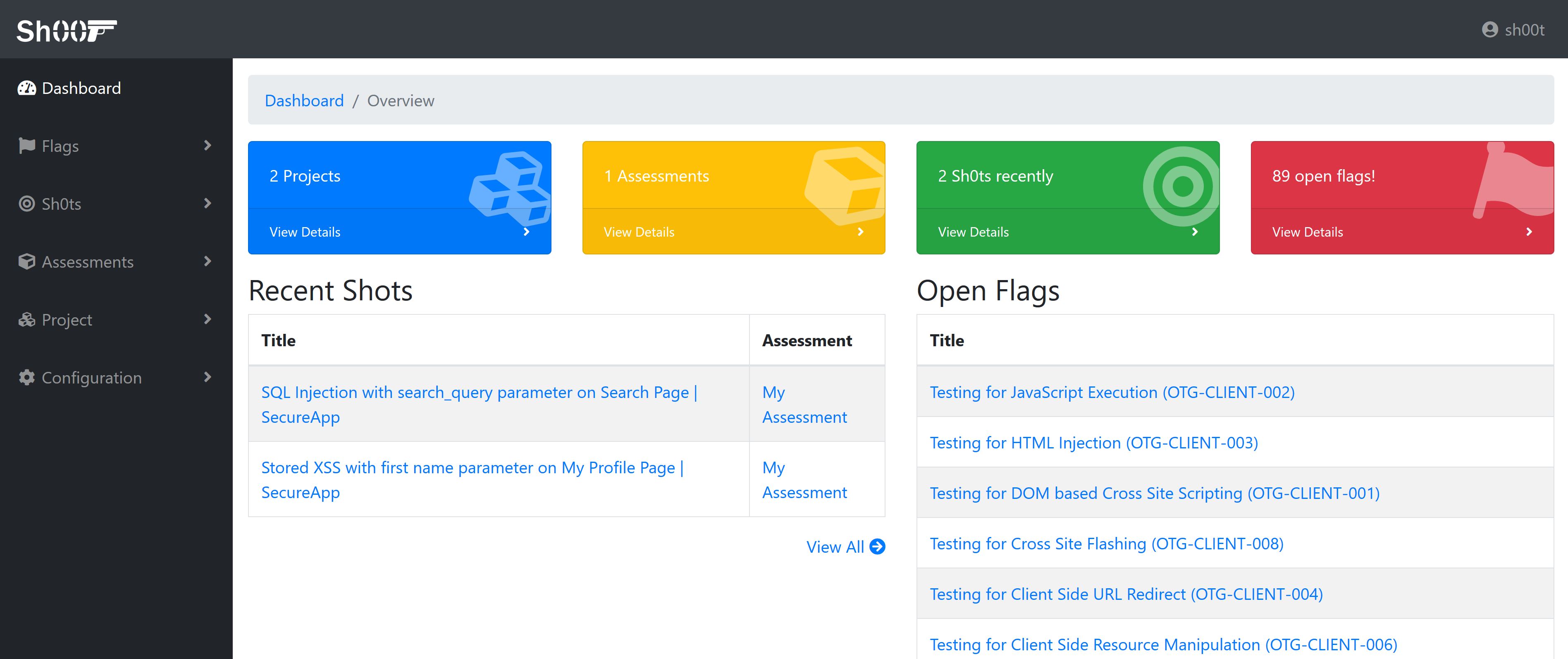Expand the Assessments sidebar menu chevron
Viewport: 1568px width, 659px height.
pos(208,261)
